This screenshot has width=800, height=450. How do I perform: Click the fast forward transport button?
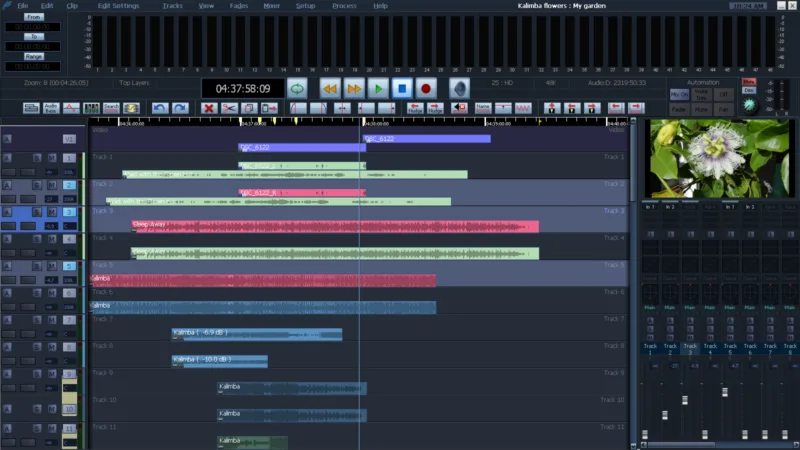354,89
